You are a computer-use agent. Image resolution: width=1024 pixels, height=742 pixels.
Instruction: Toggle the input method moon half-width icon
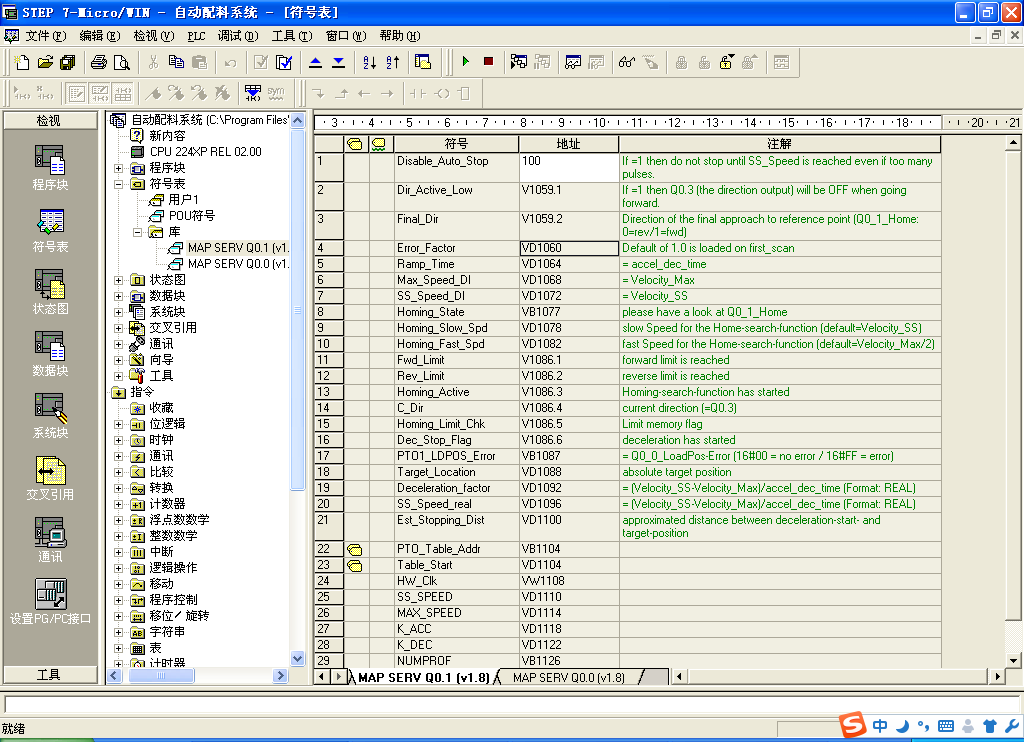(903, 726)
